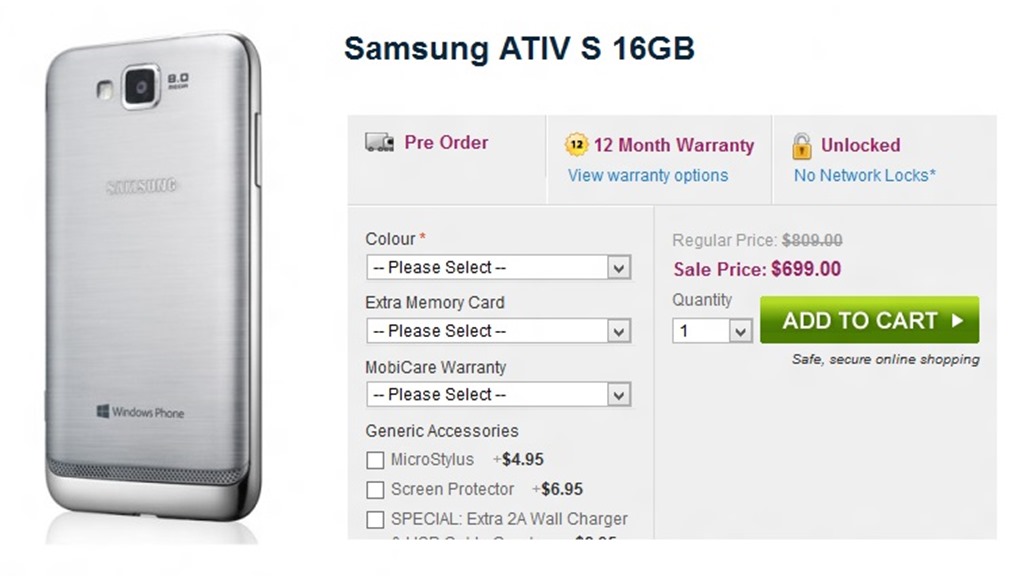
Task: Open the MobiCare Warranty dropdown
Action: (498, 395)
